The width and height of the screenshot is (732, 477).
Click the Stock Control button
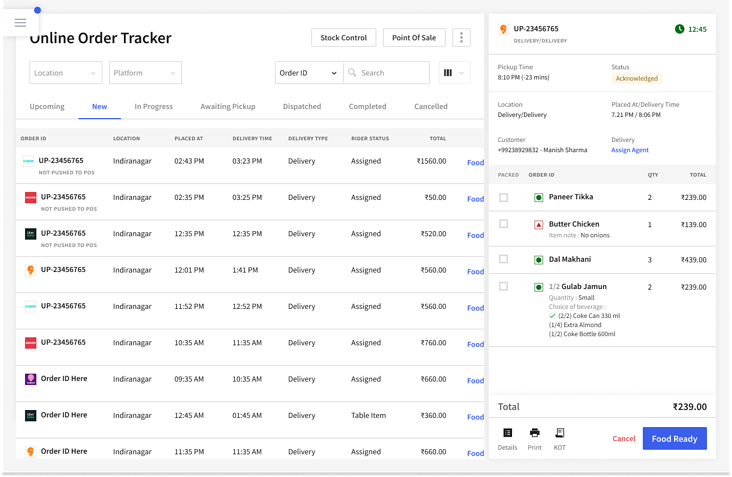coord(344,38)
